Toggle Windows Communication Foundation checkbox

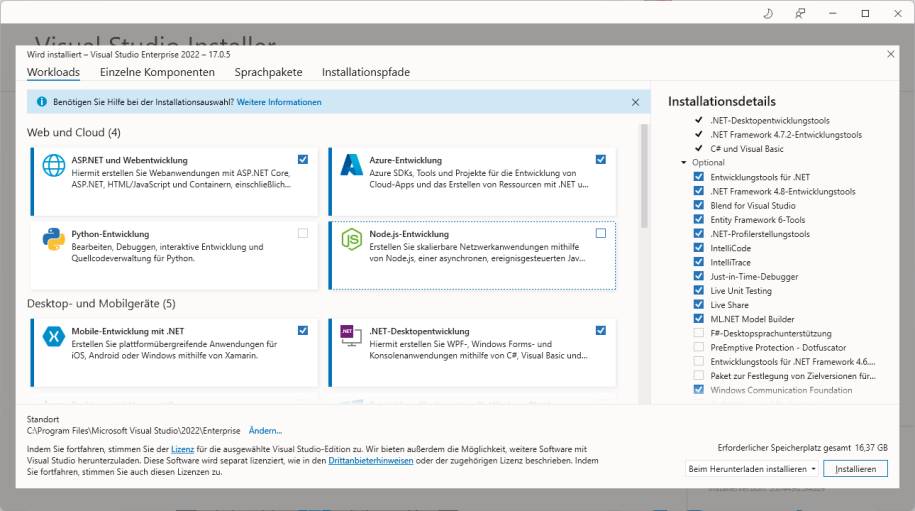click(x=699, y=389)
